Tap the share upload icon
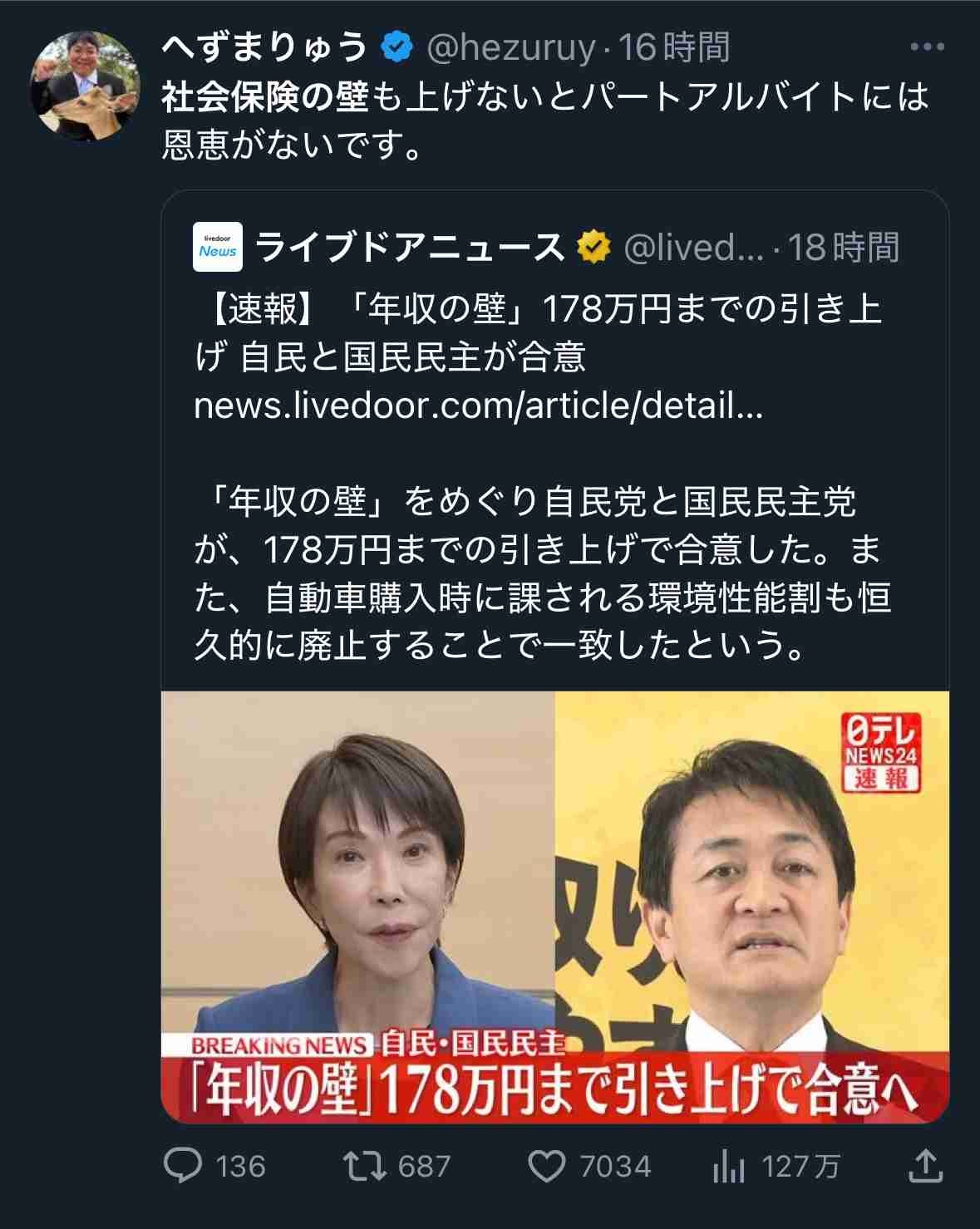980x1229 pixels. 925,1165
